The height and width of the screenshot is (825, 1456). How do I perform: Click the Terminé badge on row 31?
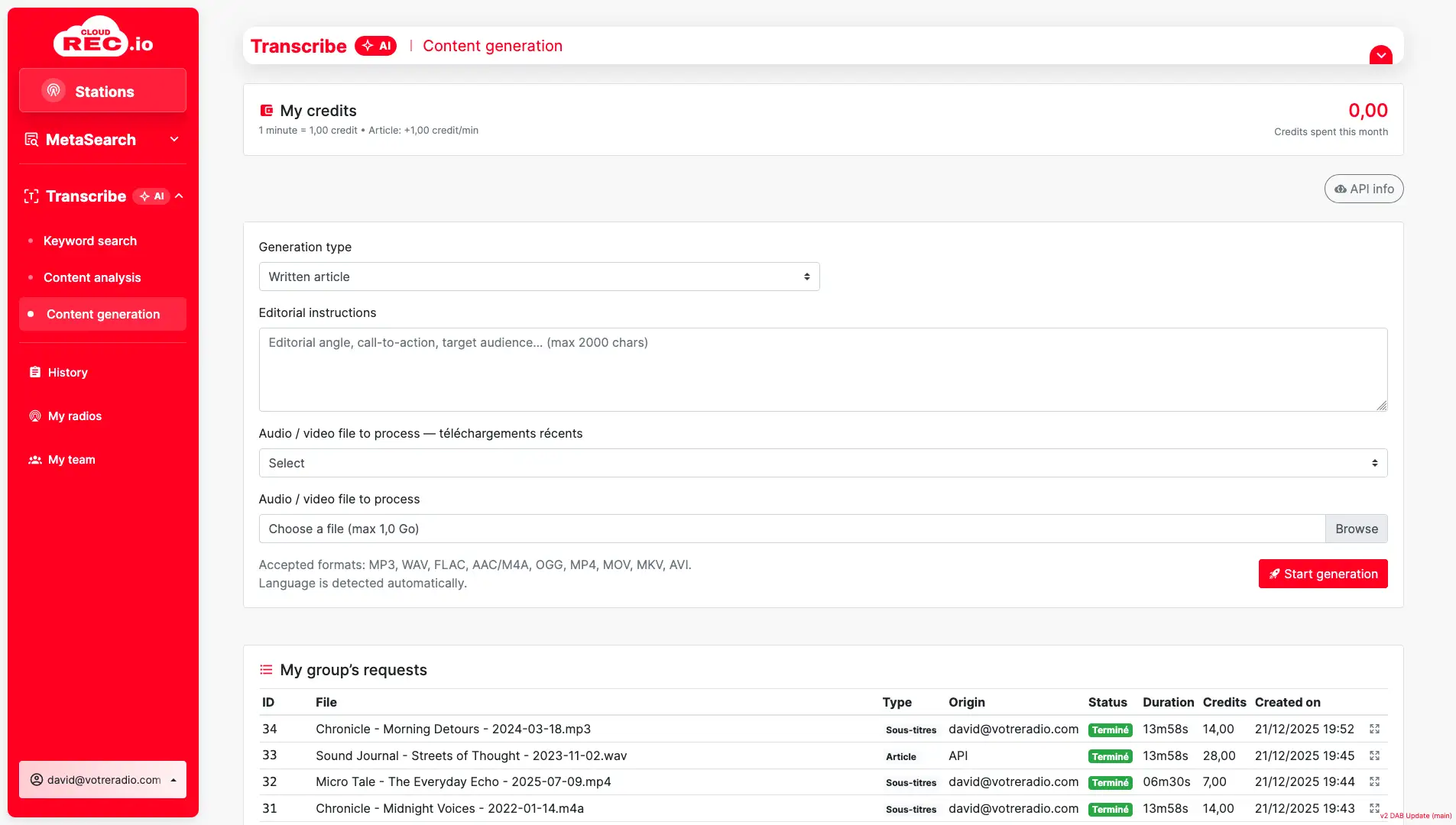[x=1111, y=809]
